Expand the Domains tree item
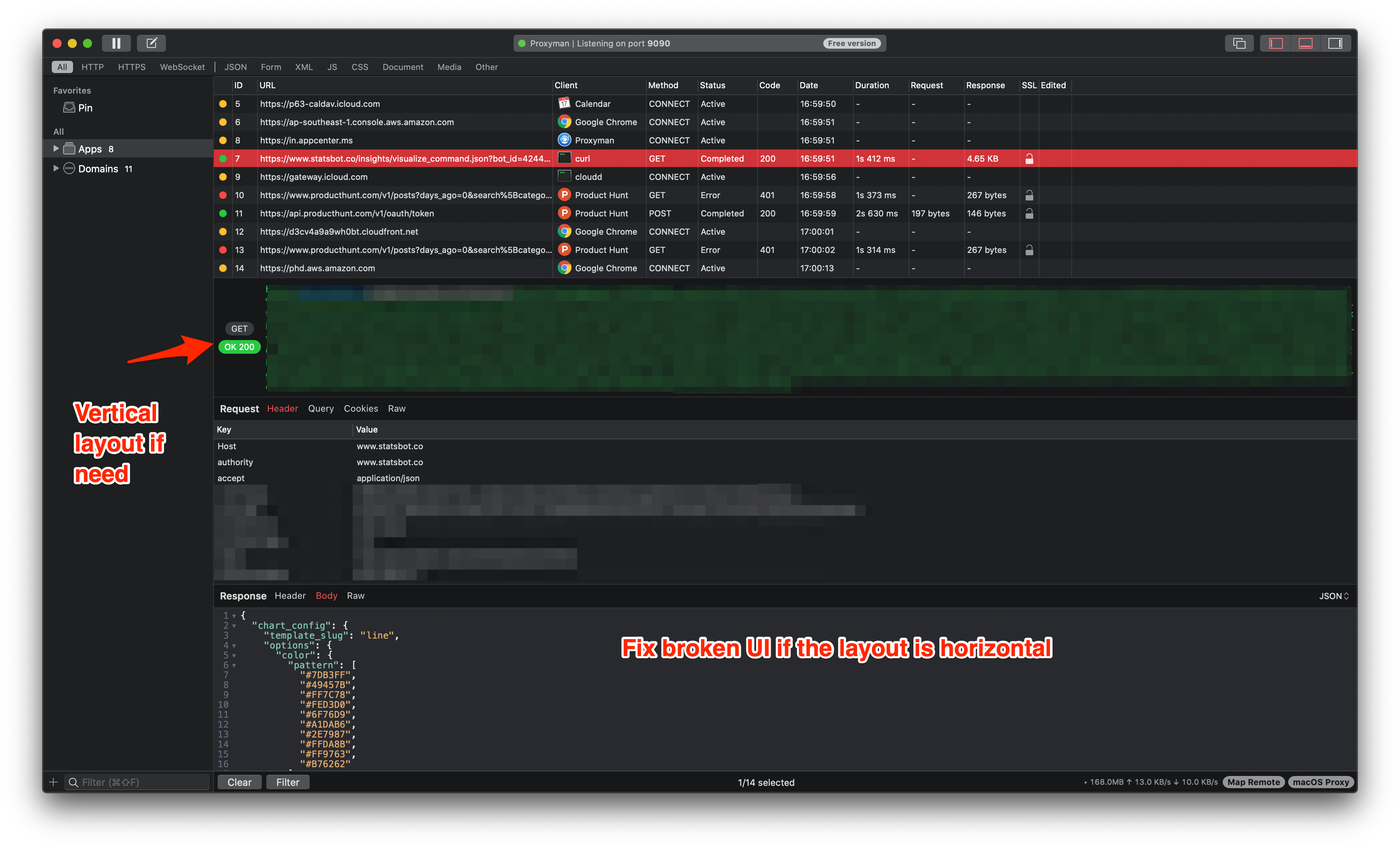Screen dimensions: 1400x849 tap(56, 168)
